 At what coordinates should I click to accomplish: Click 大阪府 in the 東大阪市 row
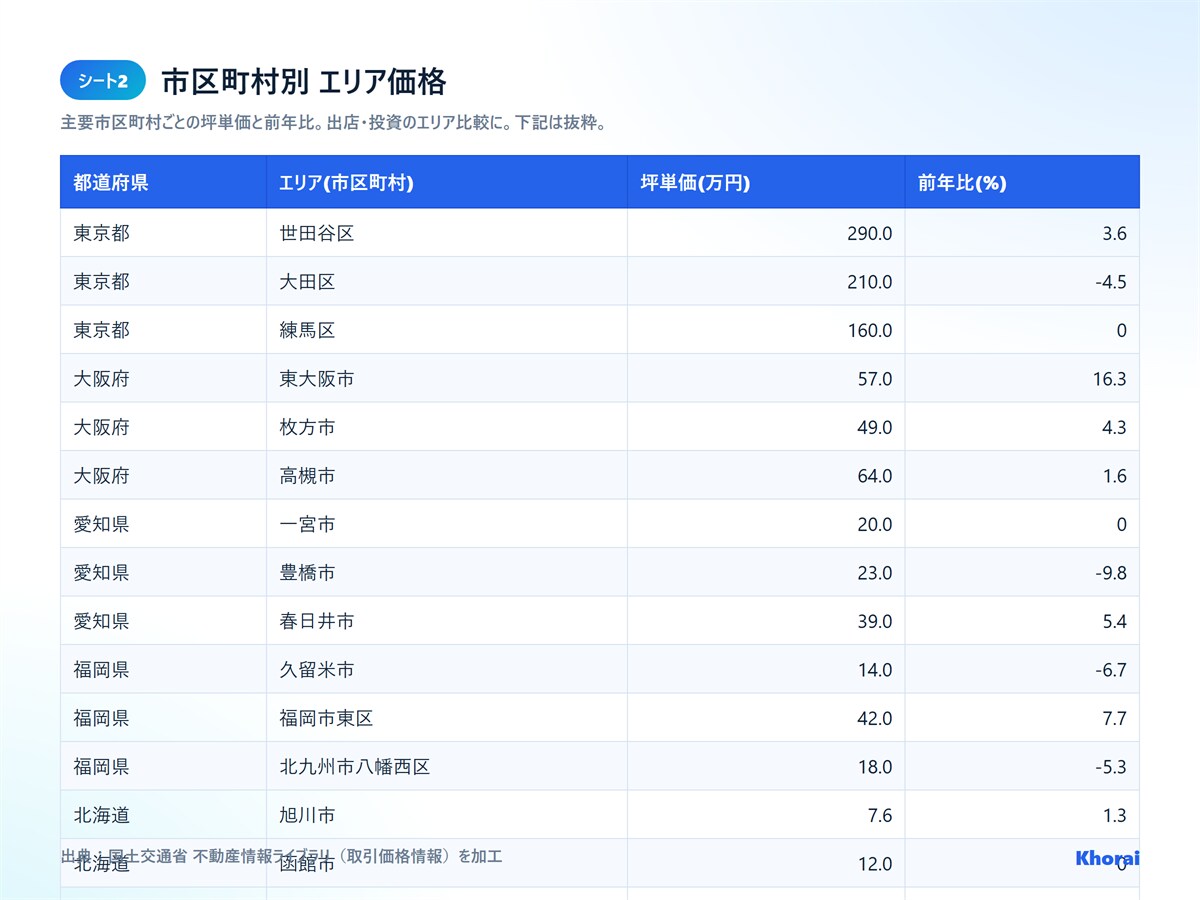tap(101, 379)
